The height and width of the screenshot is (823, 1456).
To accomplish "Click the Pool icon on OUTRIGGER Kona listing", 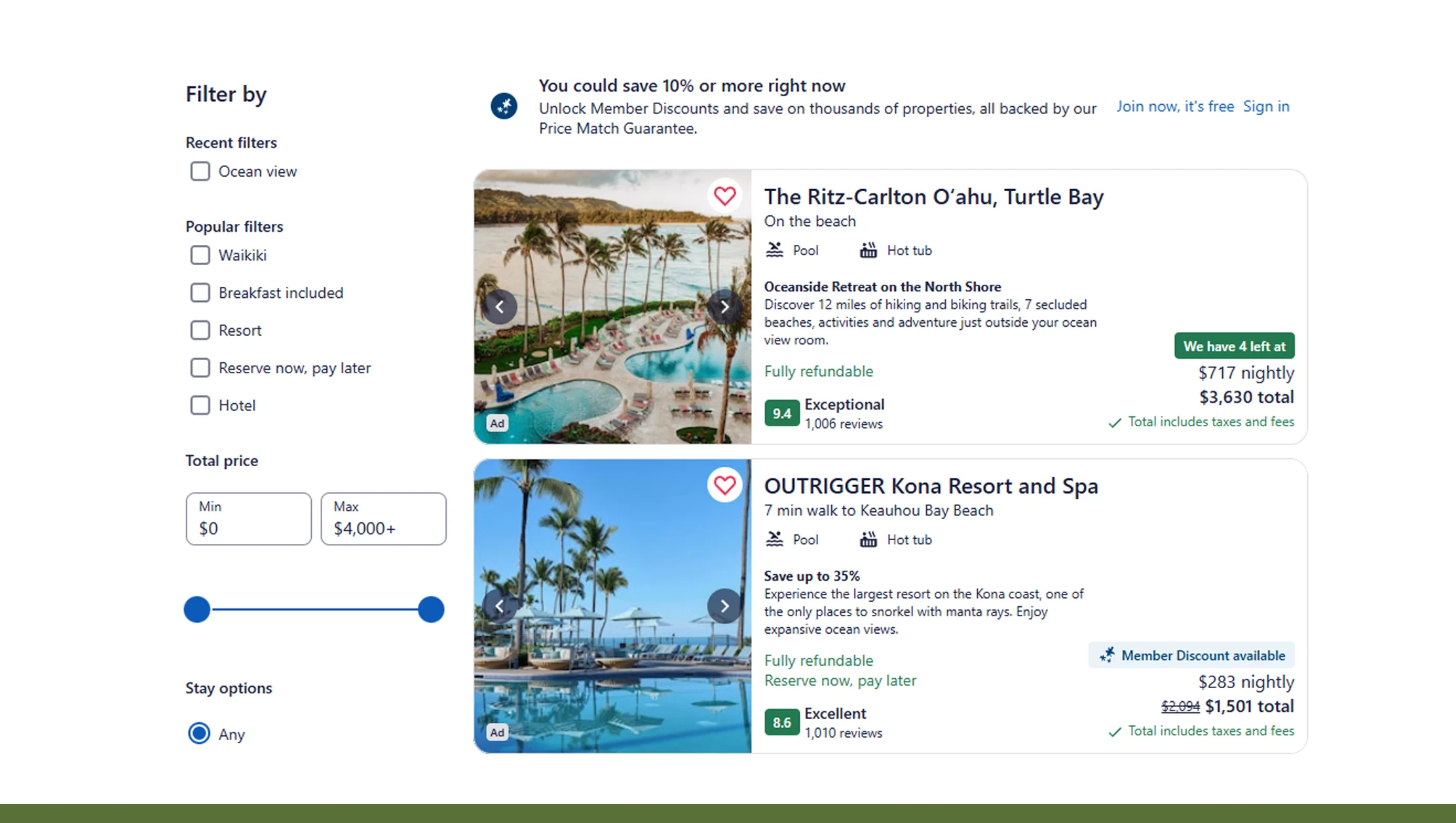I will (x=774, y=539).
